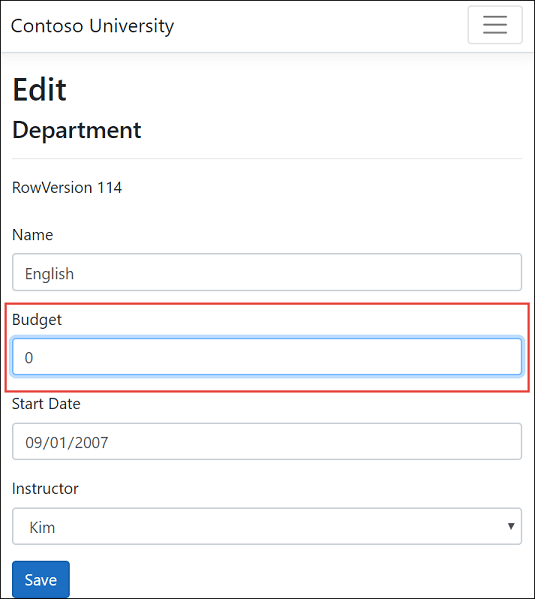This screenshot has width=535, height=599.
Task: Place cursor on 09/01/2007 date value
Action: pyautogui.click(x=66, y=443)
